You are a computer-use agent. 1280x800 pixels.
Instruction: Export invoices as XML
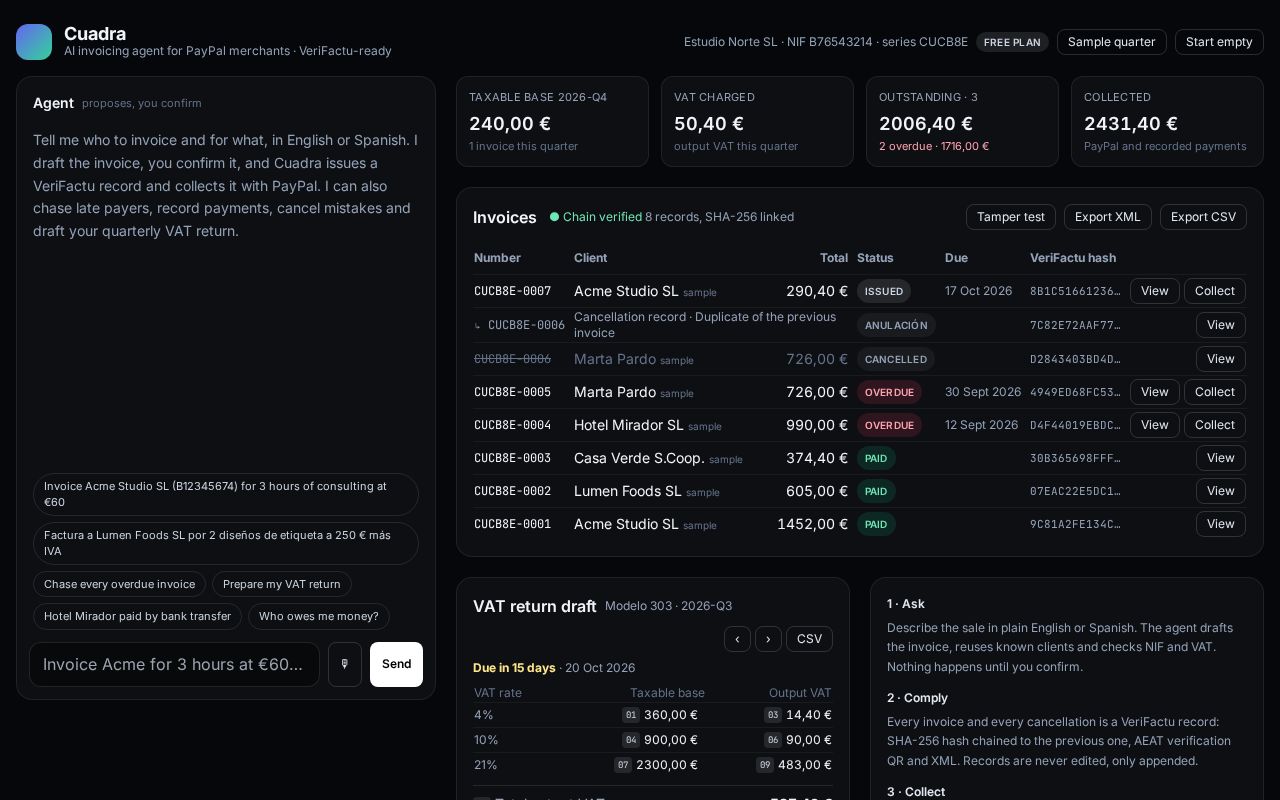(x=1107, y=217)
